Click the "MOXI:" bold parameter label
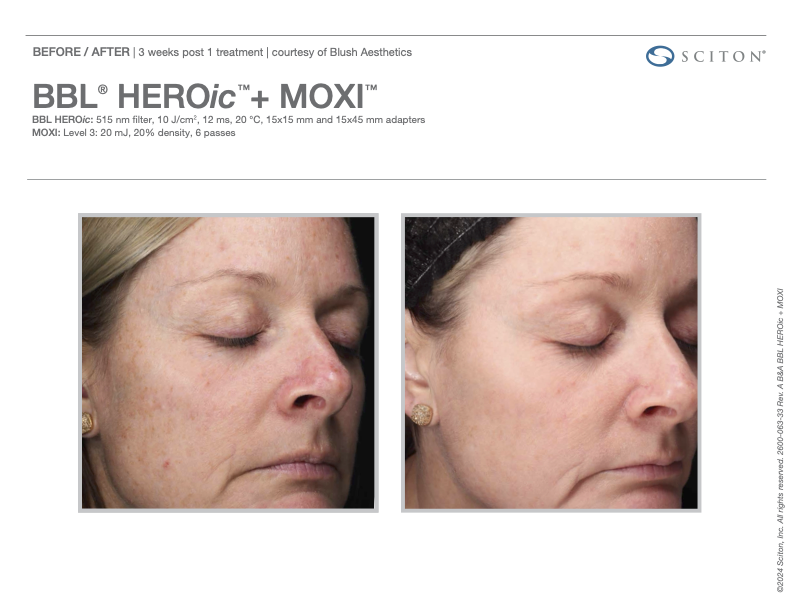The height and width of the screenshot is (612, 792). point(46,133)
